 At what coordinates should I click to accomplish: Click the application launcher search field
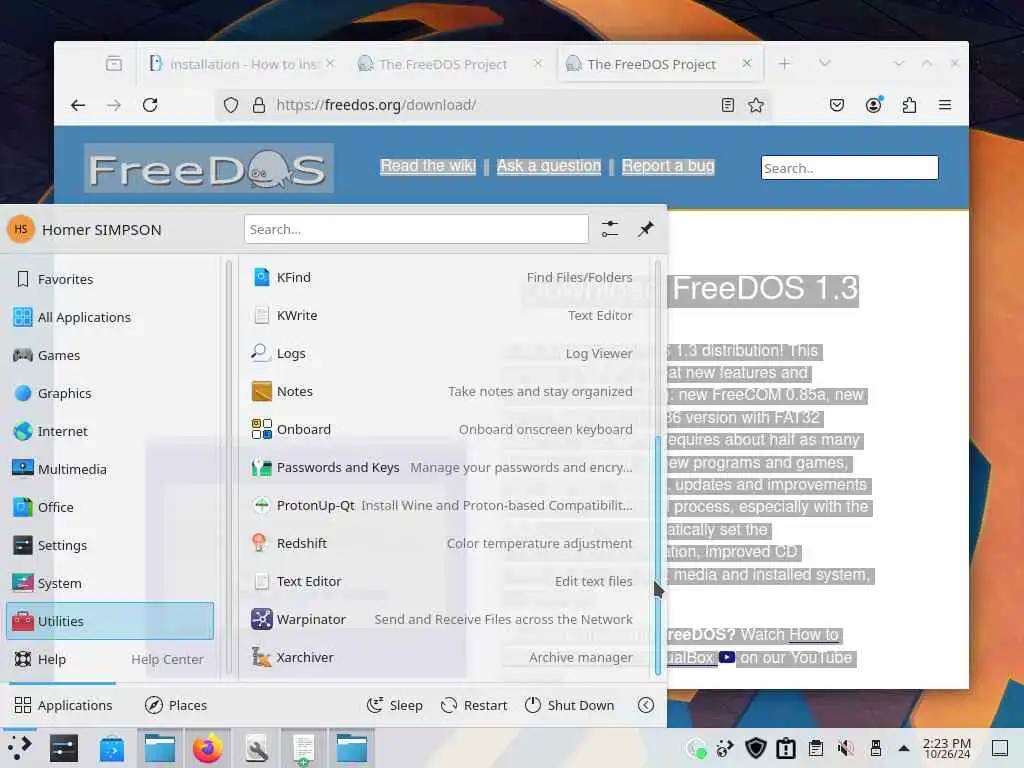[x=416, y=229]
